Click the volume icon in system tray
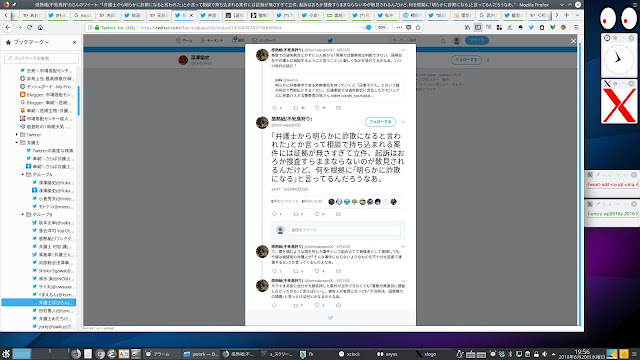Viewport: 640px width, 360px height. coord(544,354)
